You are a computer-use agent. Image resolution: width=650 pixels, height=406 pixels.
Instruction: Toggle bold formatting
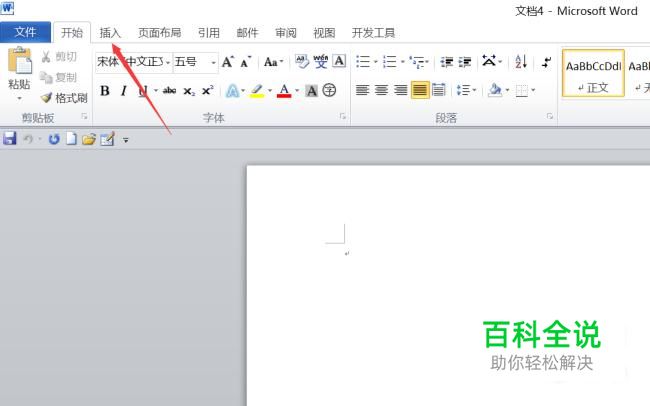[x=105, y=90]
